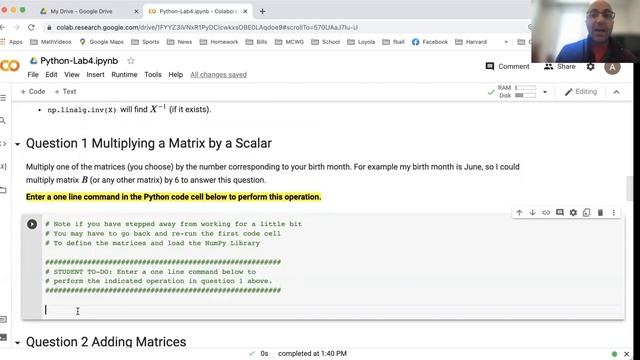640x360 pixels.
Task: Open notebook settings gear in header
Action: pos(591,67)
